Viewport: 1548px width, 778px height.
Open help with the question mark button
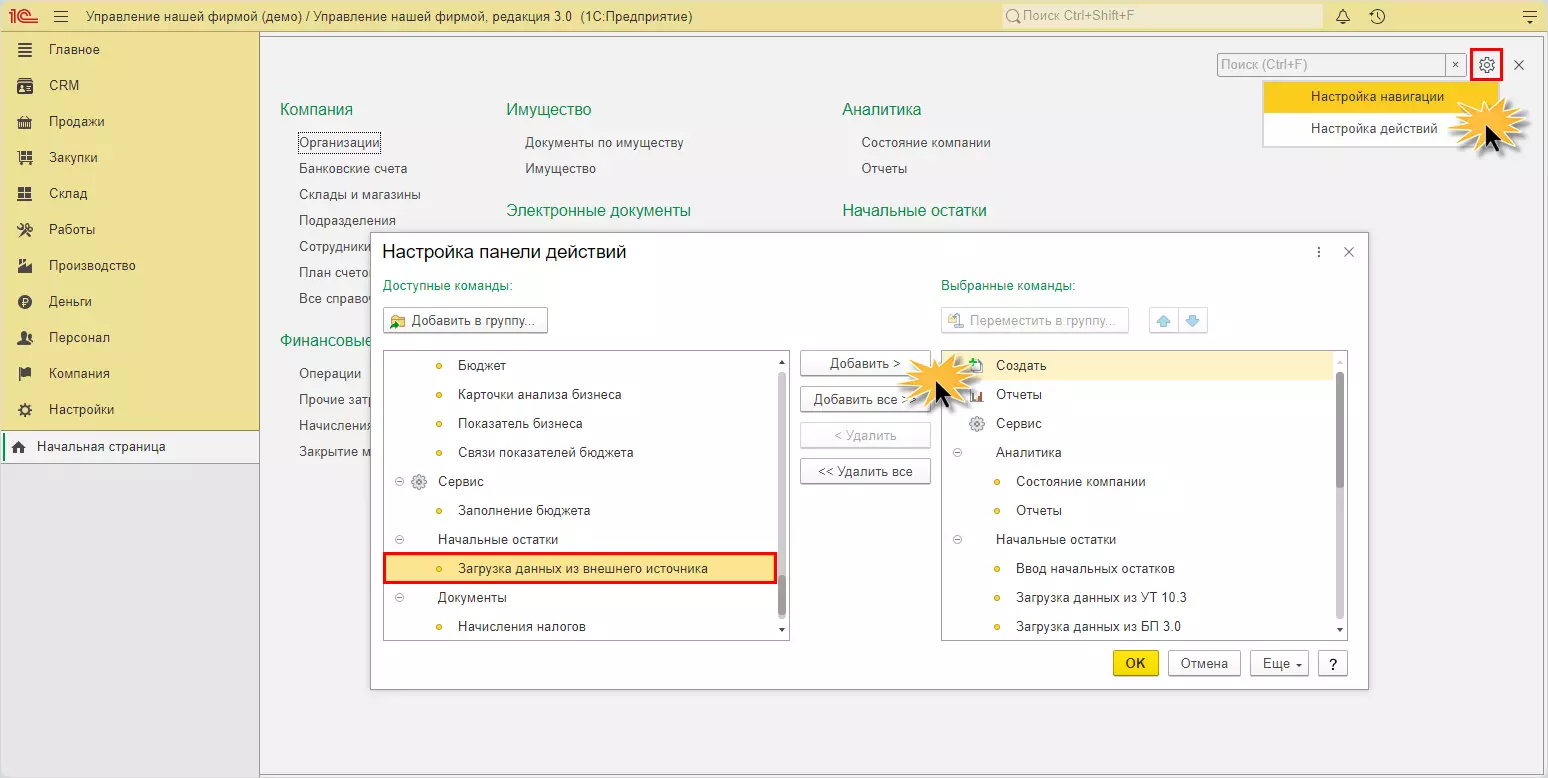tap(1332, 663)
